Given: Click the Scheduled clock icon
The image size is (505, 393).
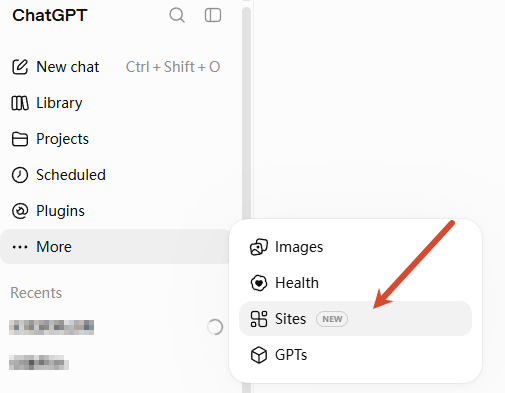Looking at the screenshot, I should pyautogui.click(x=20, y=175).
